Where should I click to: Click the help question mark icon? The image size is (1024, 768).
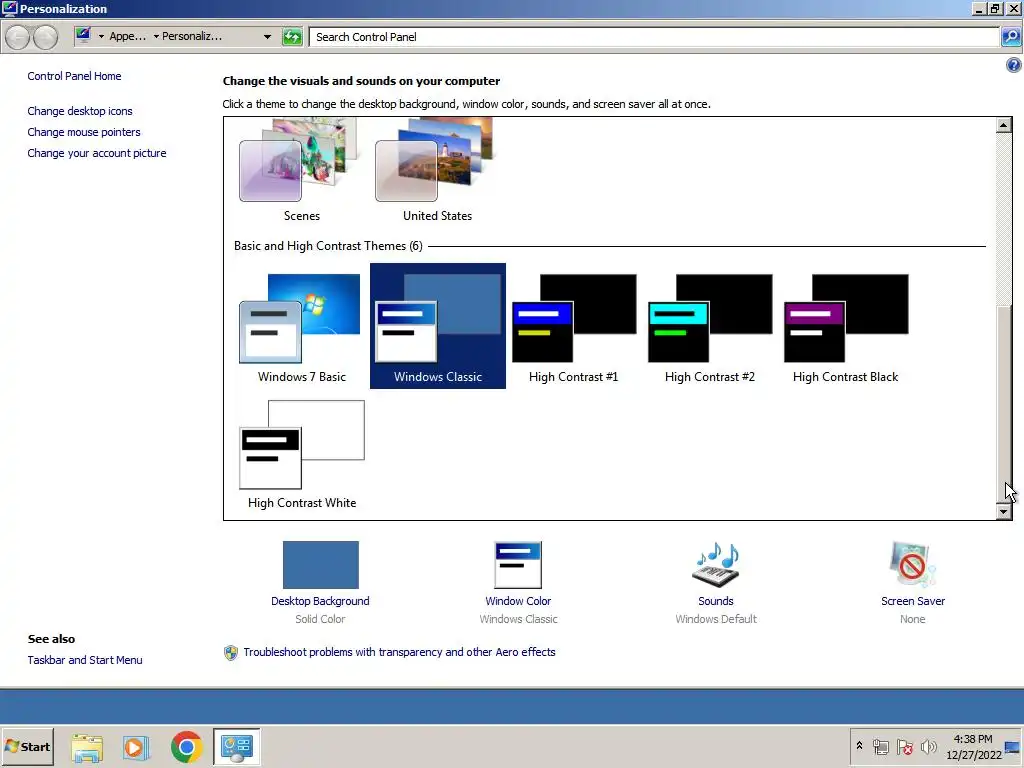[x=1013, y=65]
